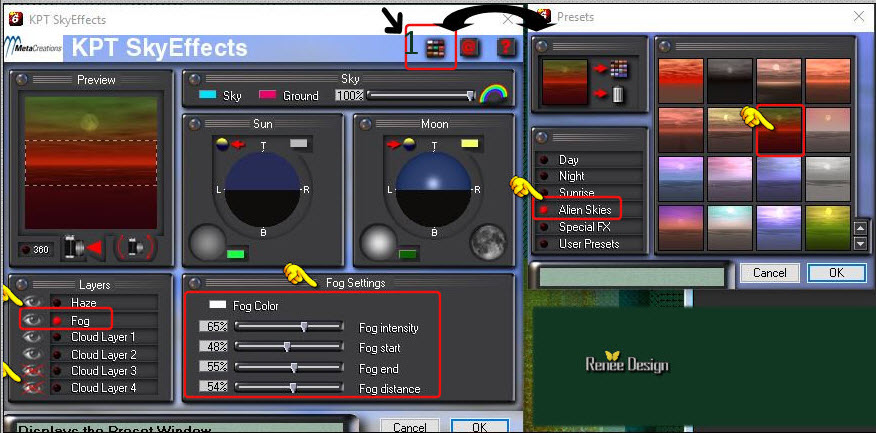
Task: Click the Sun glow sphere icon
Action: click(x=207, y=242)
